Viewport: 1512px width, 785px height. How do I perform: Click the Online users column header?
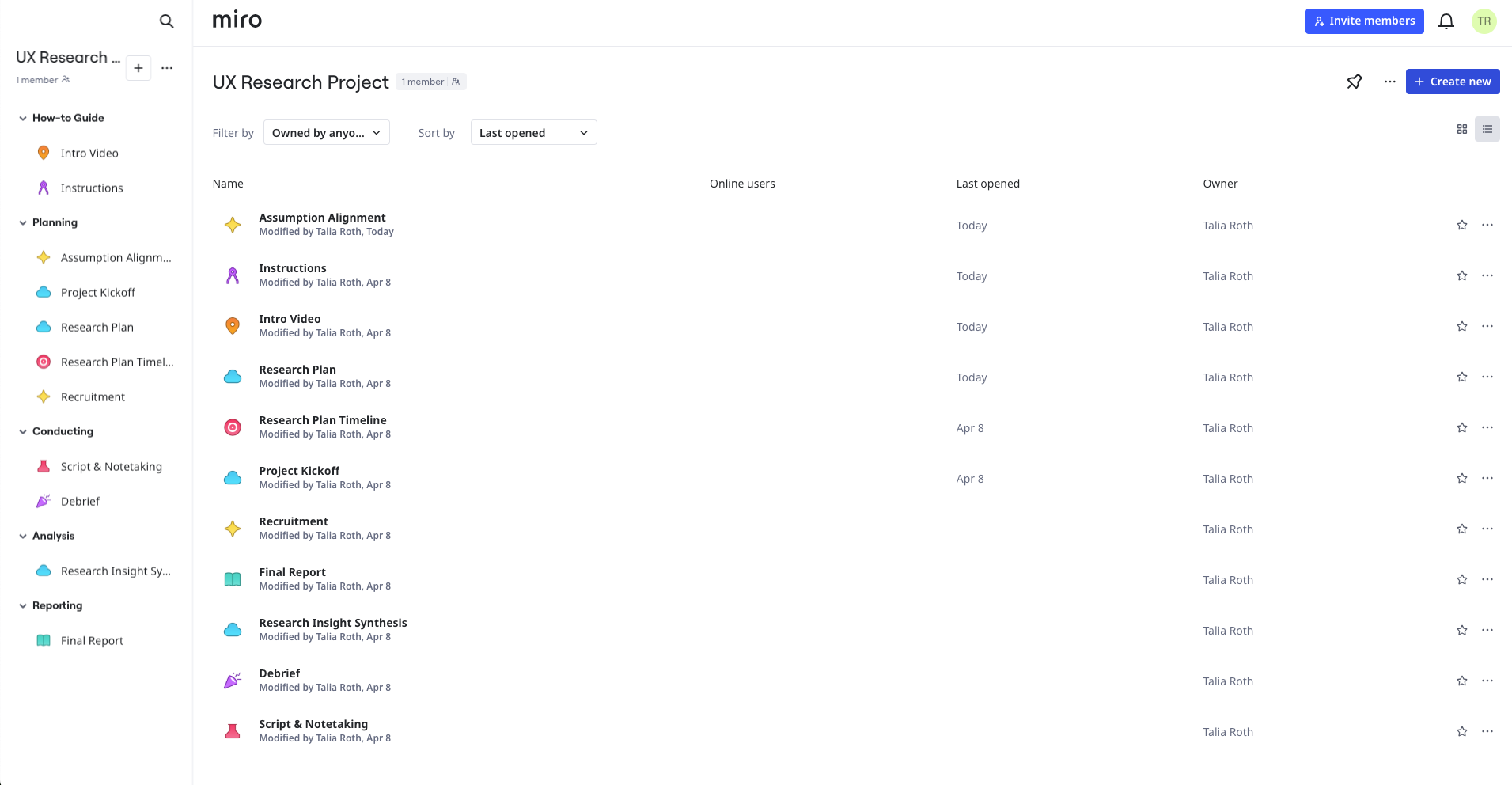(x=742, y=184)
